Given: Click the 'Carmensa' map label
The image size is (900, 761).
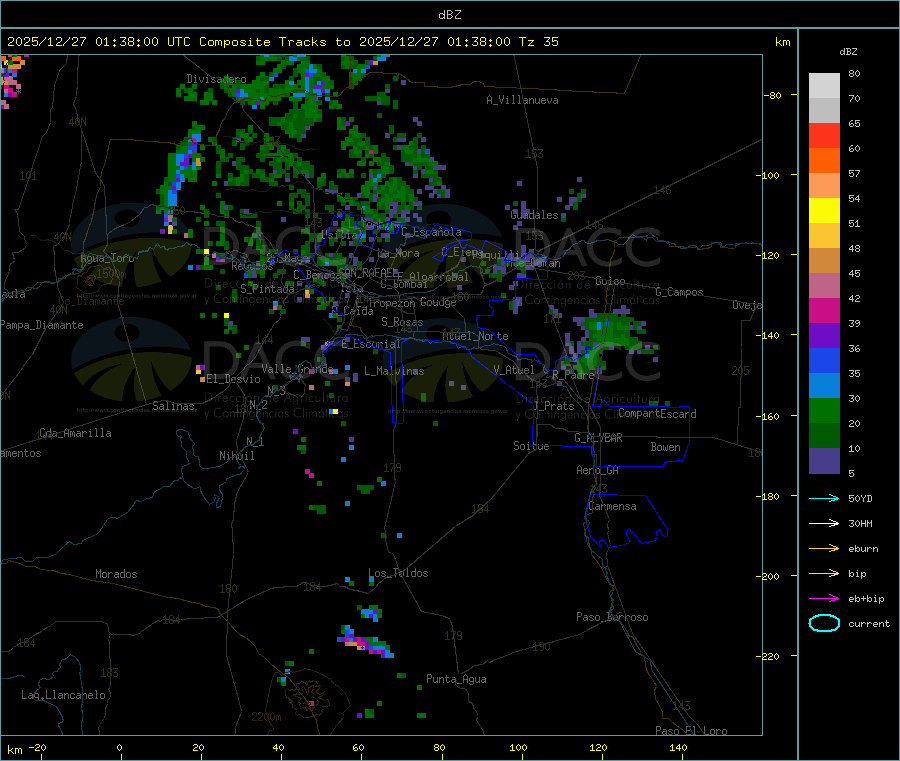Looking at the screenshot, I should pyautogui.click(x=612, y=506).
